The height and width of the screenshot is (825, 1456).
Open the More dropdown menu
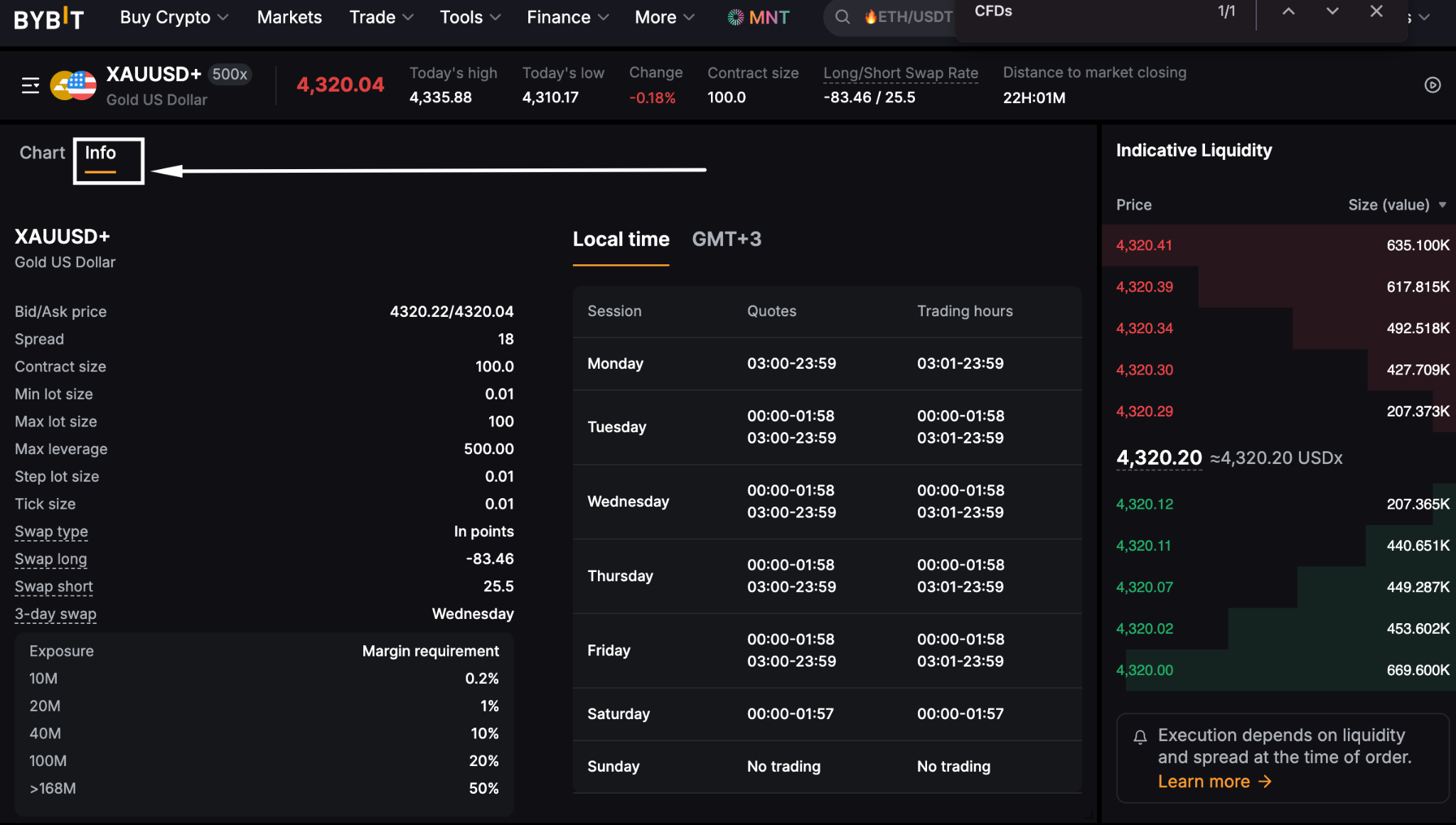pyautogui.click(x=664, y=17)
